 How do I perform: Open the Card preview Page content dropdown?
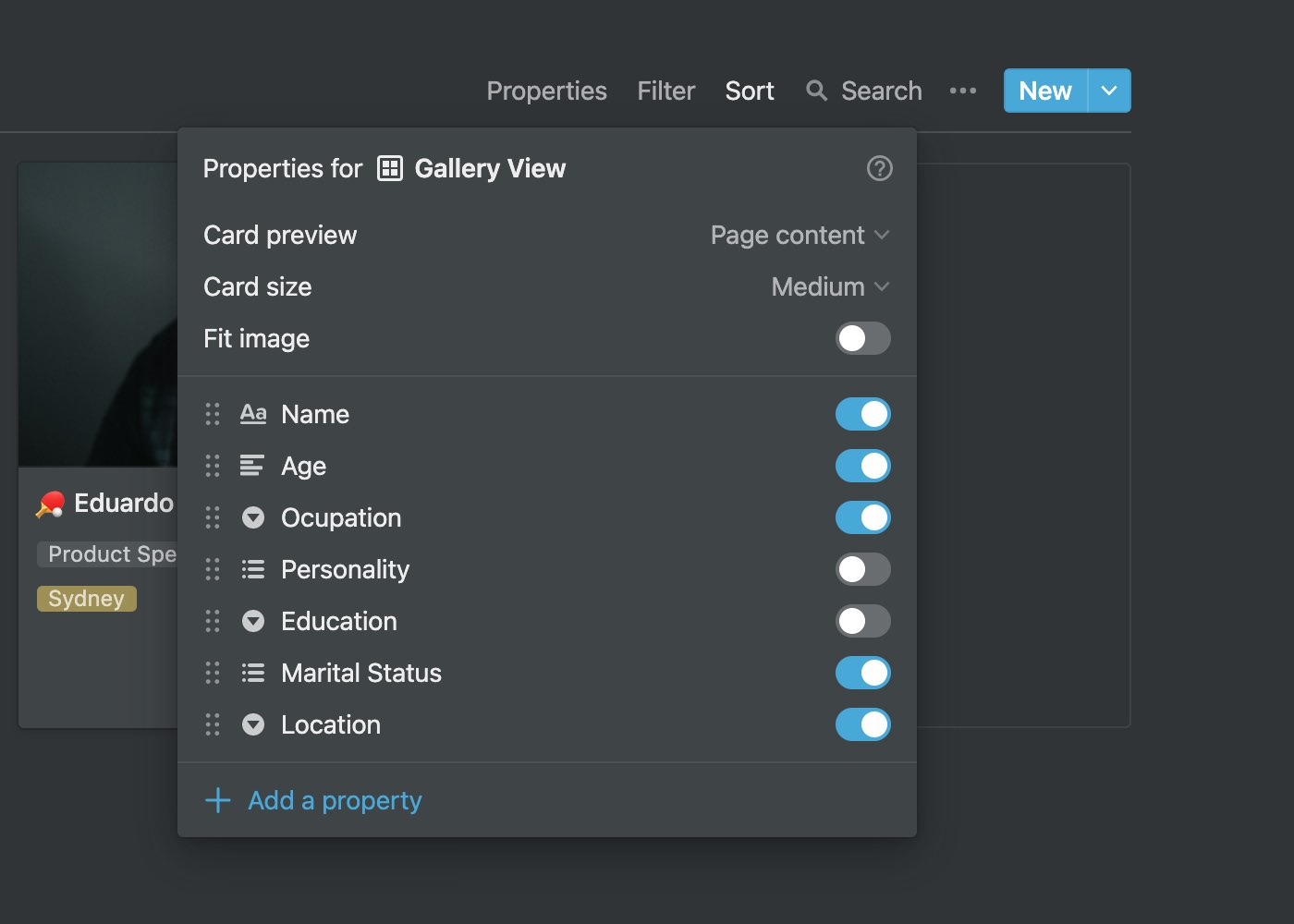[x=800, y=235]
